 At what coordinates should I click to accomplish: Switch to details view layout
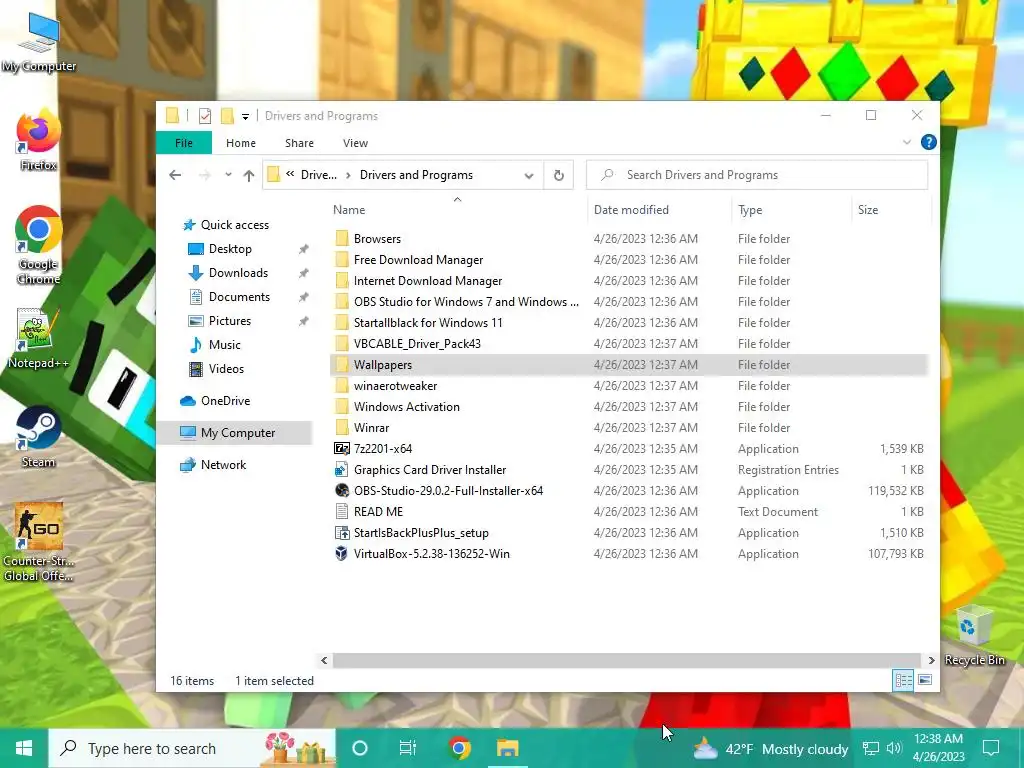[903, 680]
